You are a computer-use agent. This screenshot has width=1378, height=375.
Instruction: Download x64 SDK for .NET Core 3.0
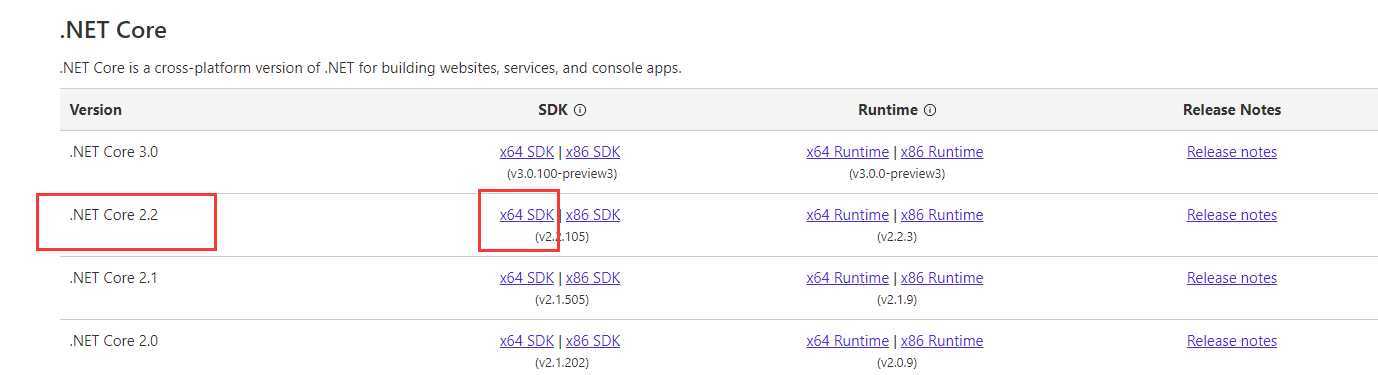pyautogui.click(x=527, y=152)
